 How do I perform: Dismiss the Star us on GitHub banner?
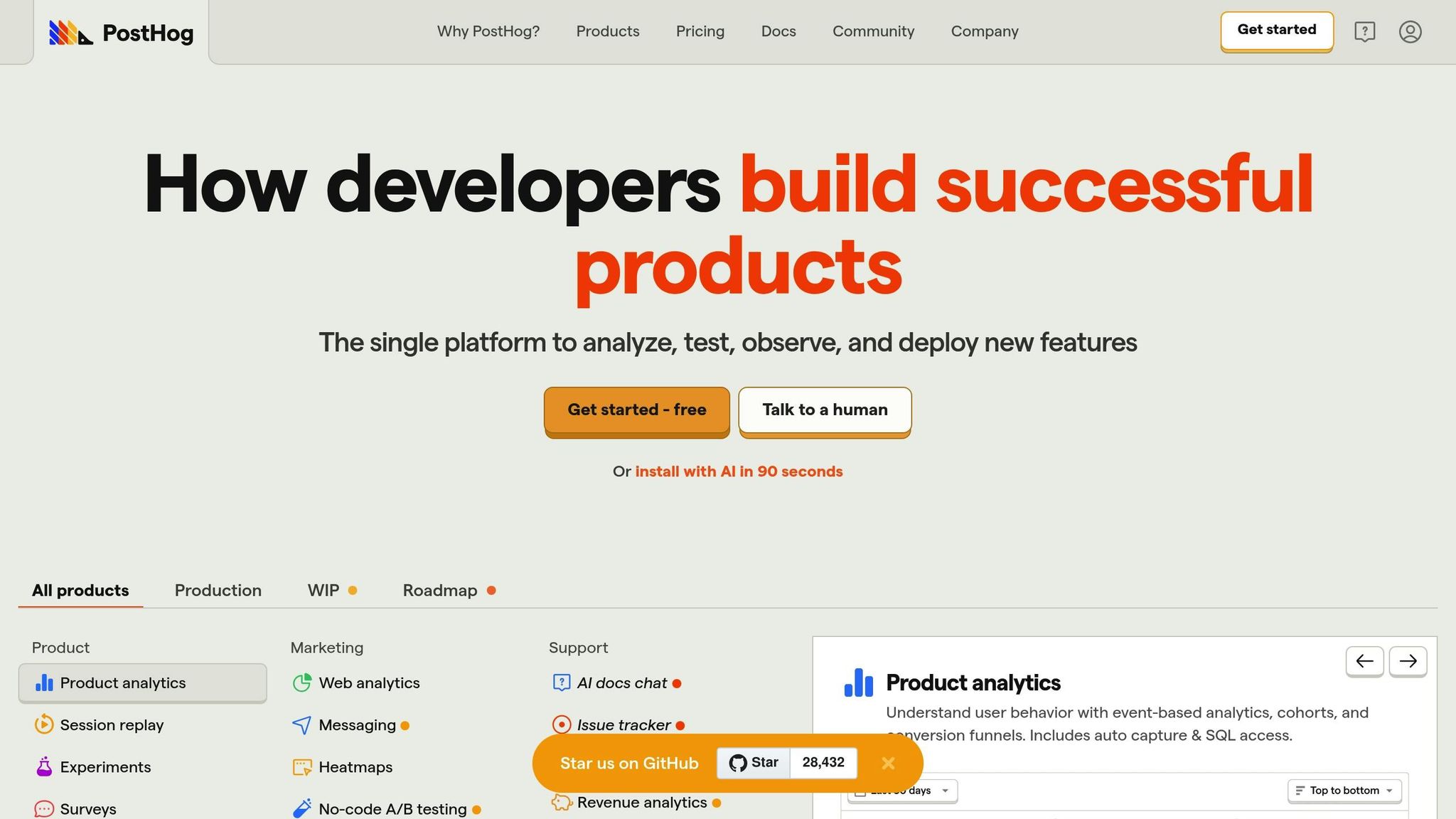[888, 763]
